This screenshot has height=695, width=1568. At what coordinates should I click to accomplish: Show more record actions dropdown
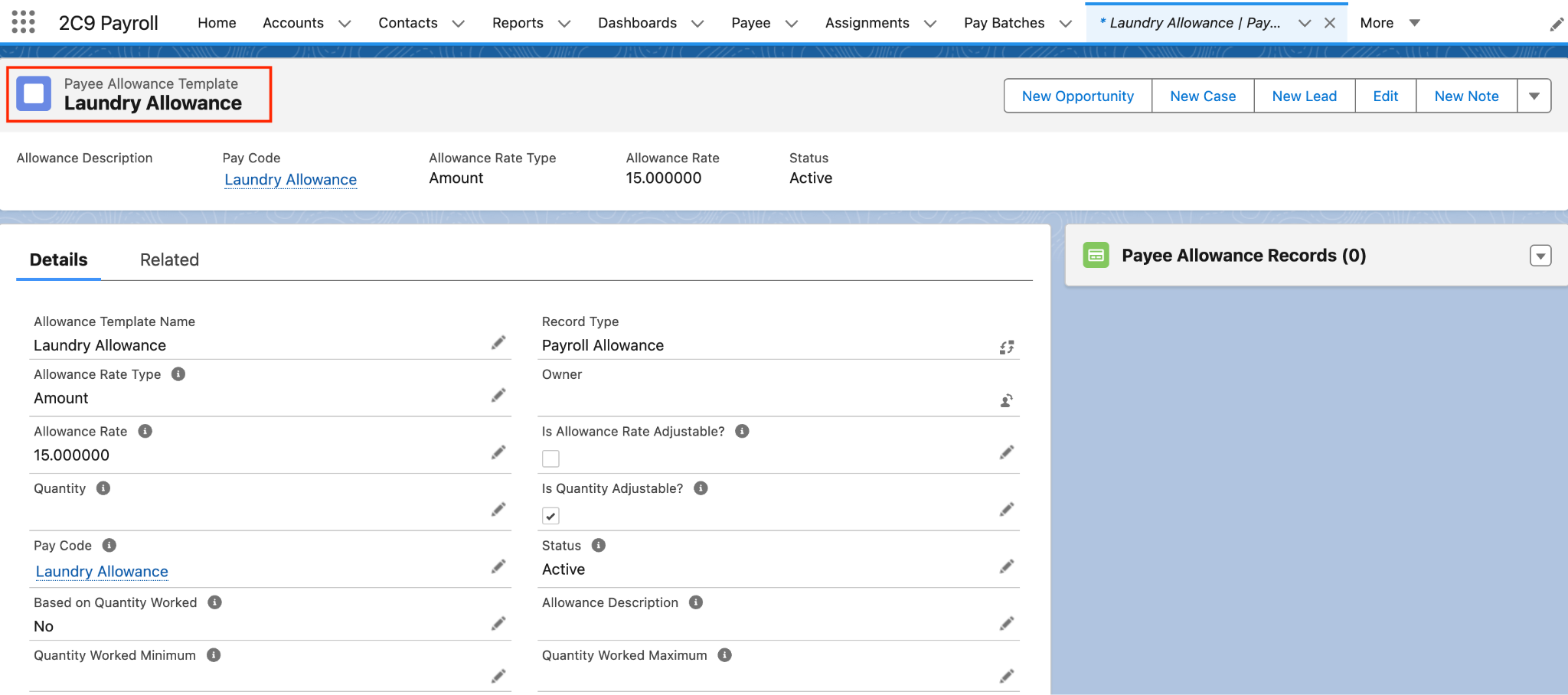click(x=1534, y=96)
